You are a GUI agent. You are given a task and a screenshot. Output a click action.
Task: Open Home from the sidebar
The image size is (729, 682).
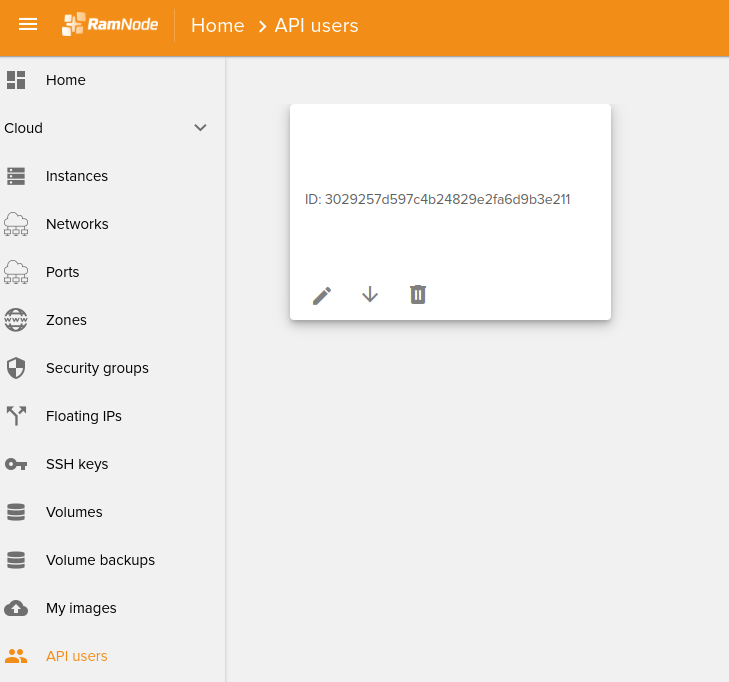tap(66, 80)
